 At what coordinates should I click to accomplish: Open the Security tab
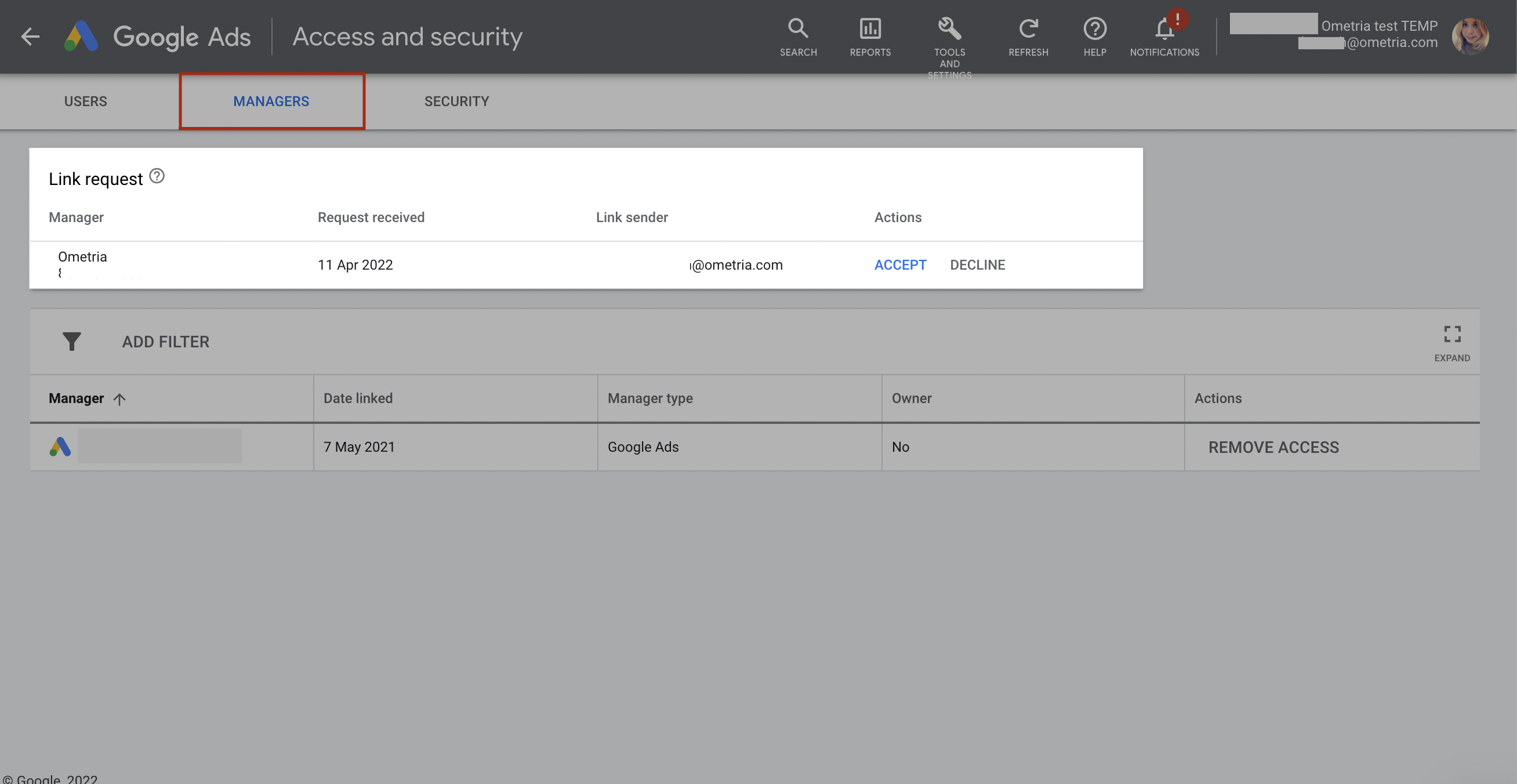point(456,101)
